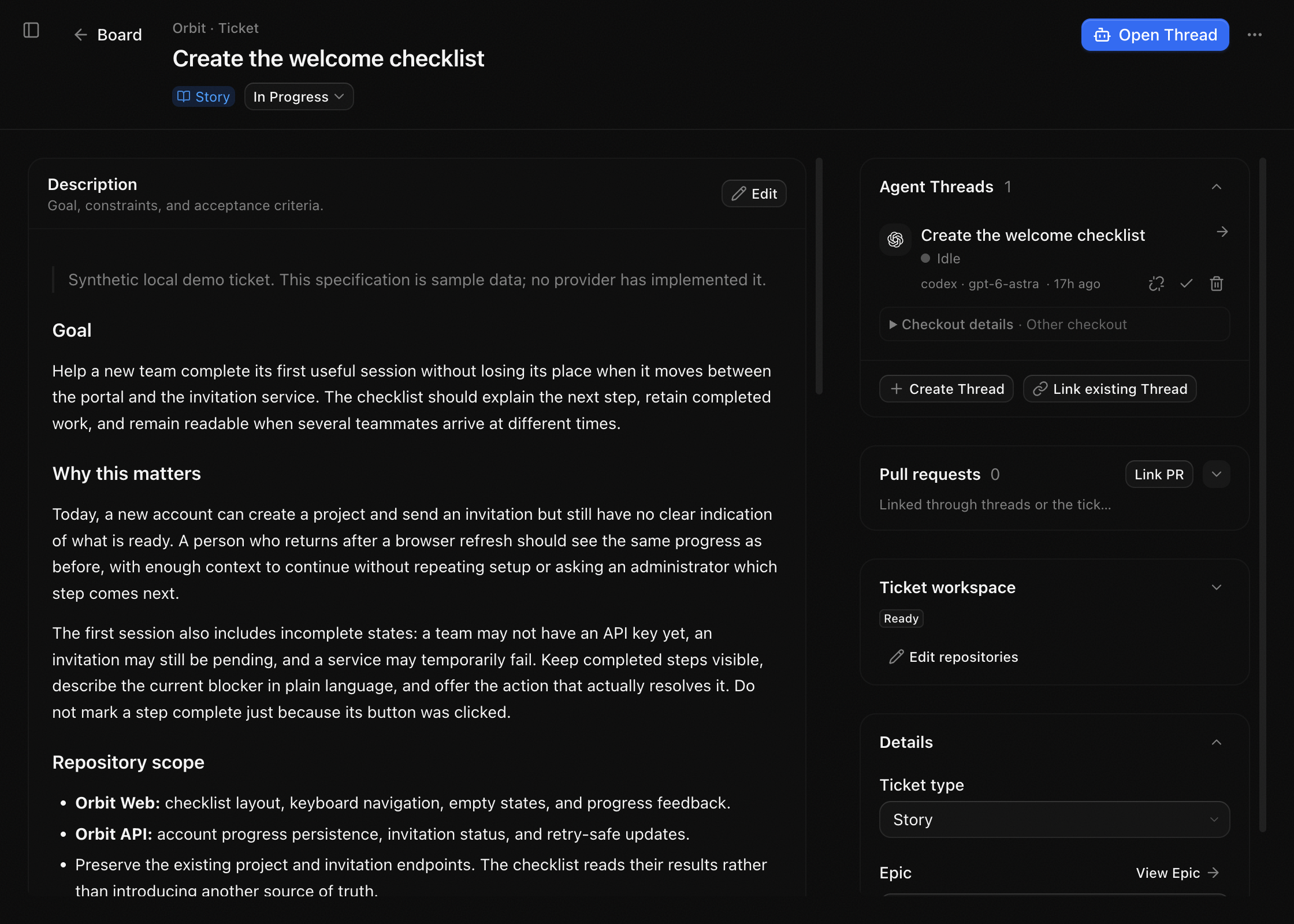Click the right sidebar scrollbar
This screenshot has width=1294, height=924.
(x=1263, y=494)
